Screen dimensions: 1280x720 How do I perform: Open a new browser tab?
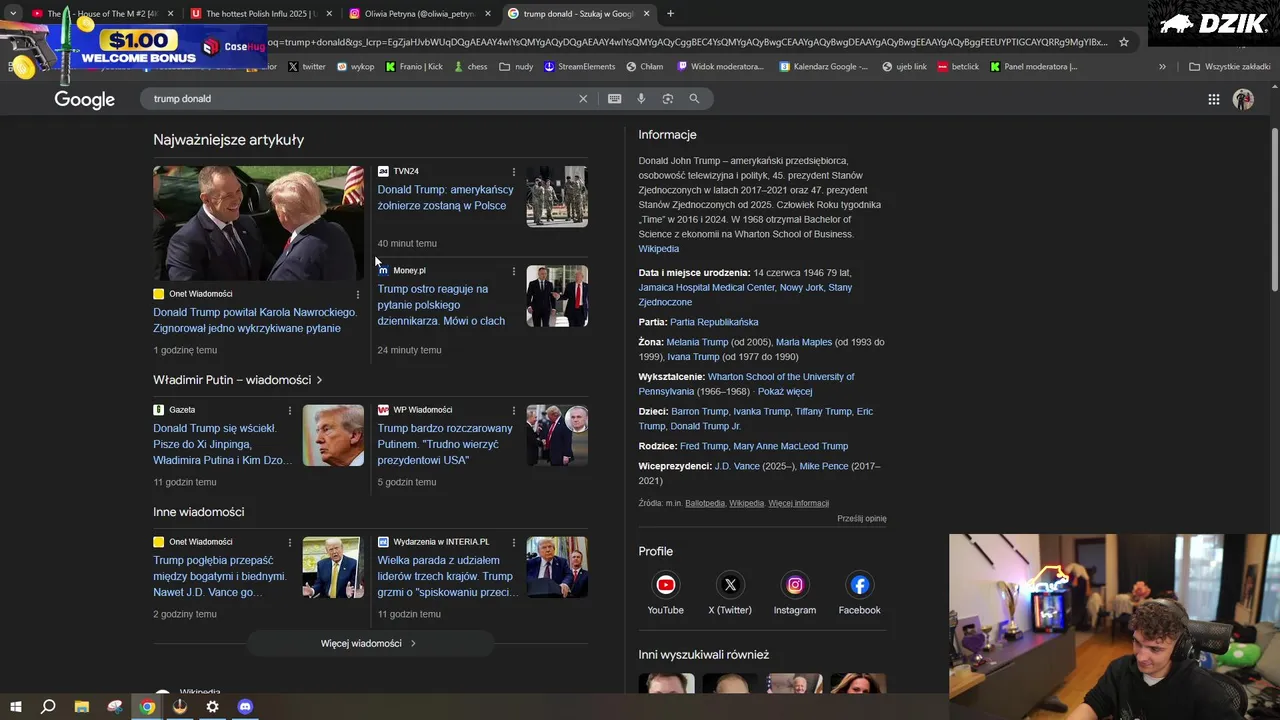[x=670, y=14]
